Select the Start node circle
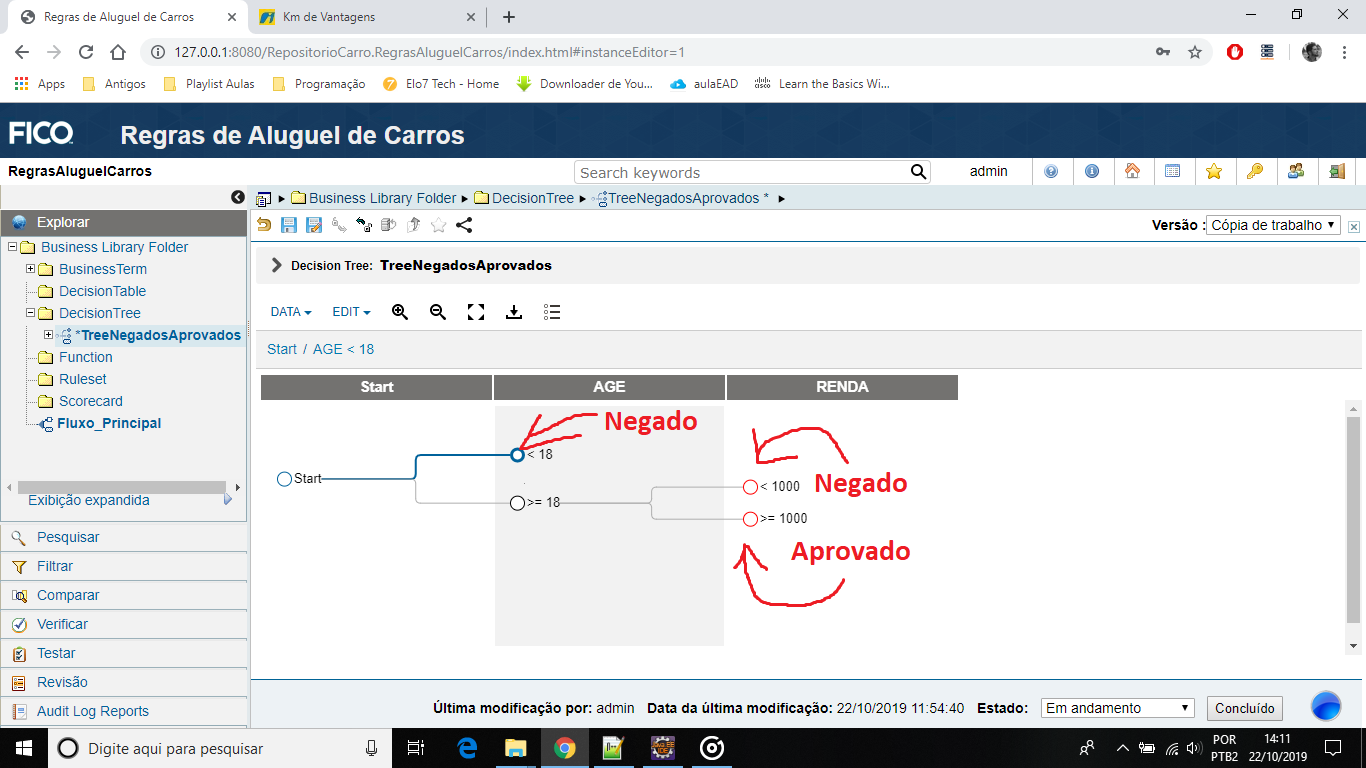 (x=283, y=479)
